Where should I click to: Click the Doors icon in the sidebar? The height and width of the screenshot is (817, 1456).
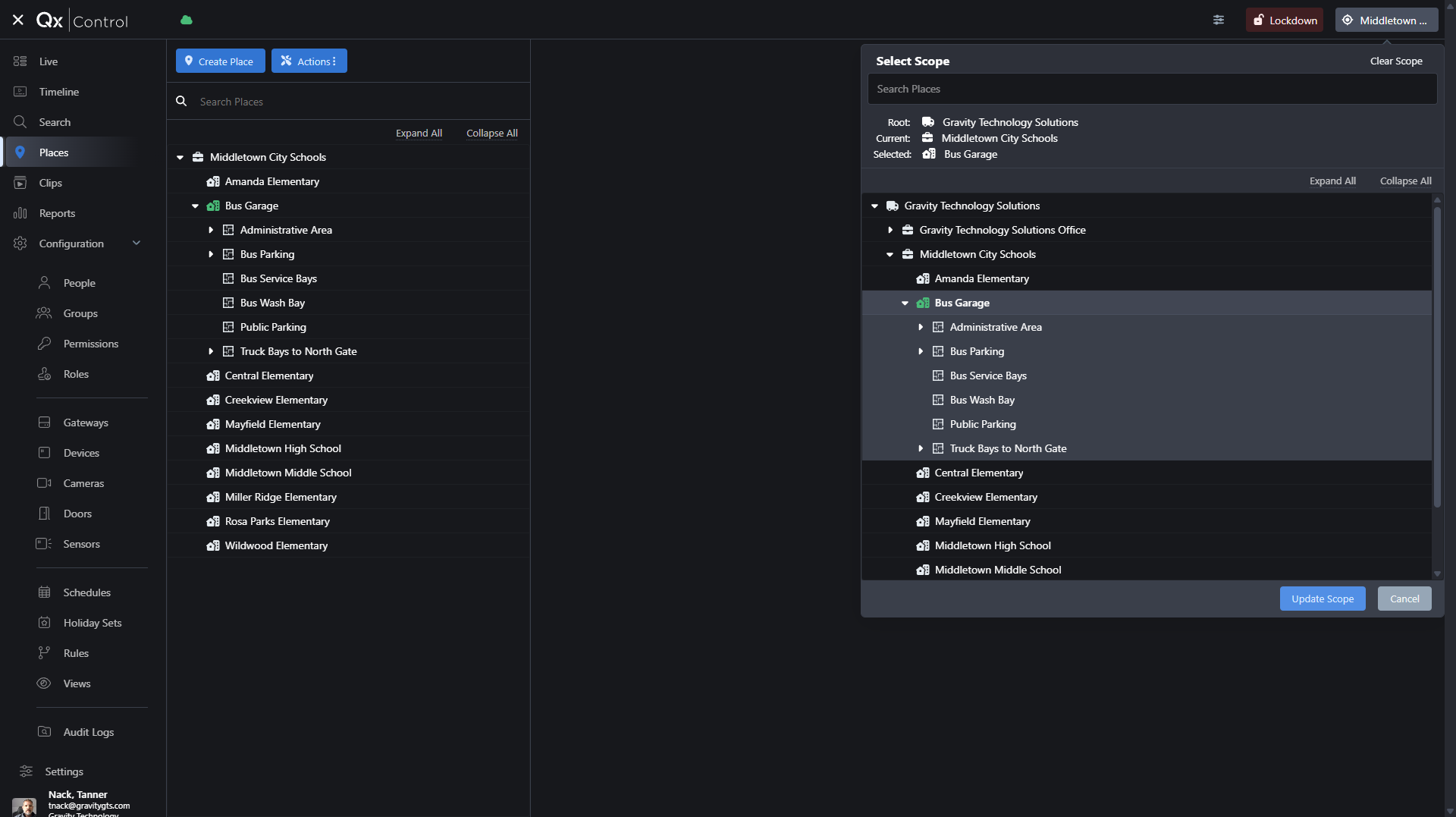click(x=44, y=514)
